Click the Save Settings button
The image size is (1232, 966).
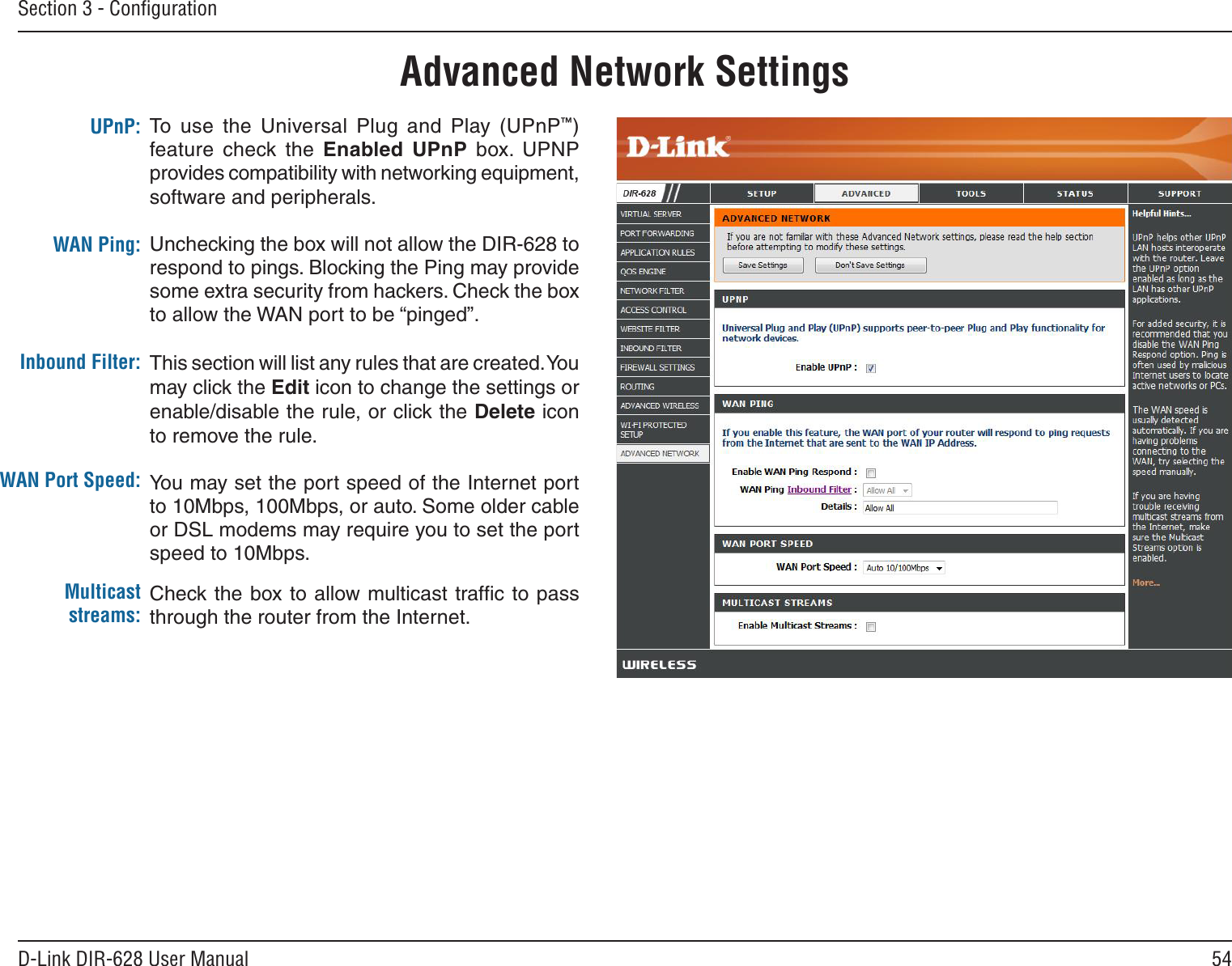763,265
